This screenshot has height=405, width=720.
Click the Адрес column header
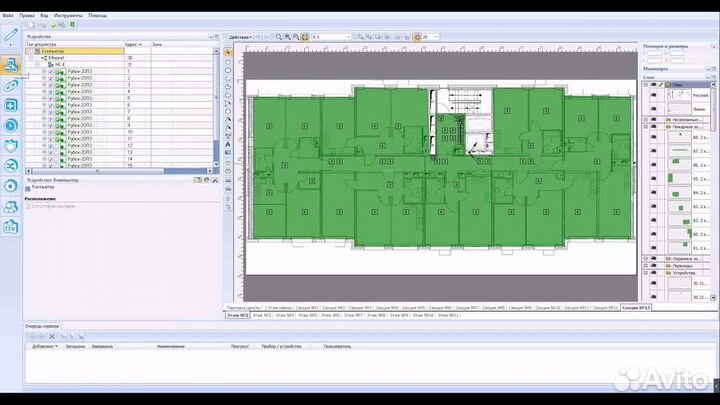click(132, 45)
